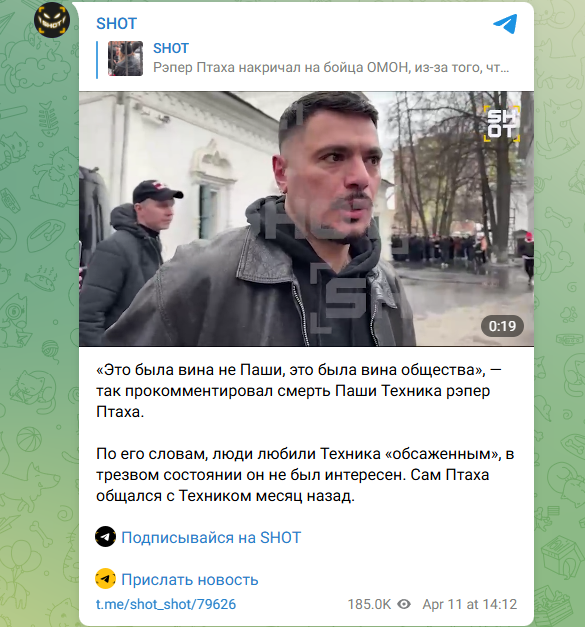Click the 0:19 video duration badge

pyautogui.click(x=502, y=326)
